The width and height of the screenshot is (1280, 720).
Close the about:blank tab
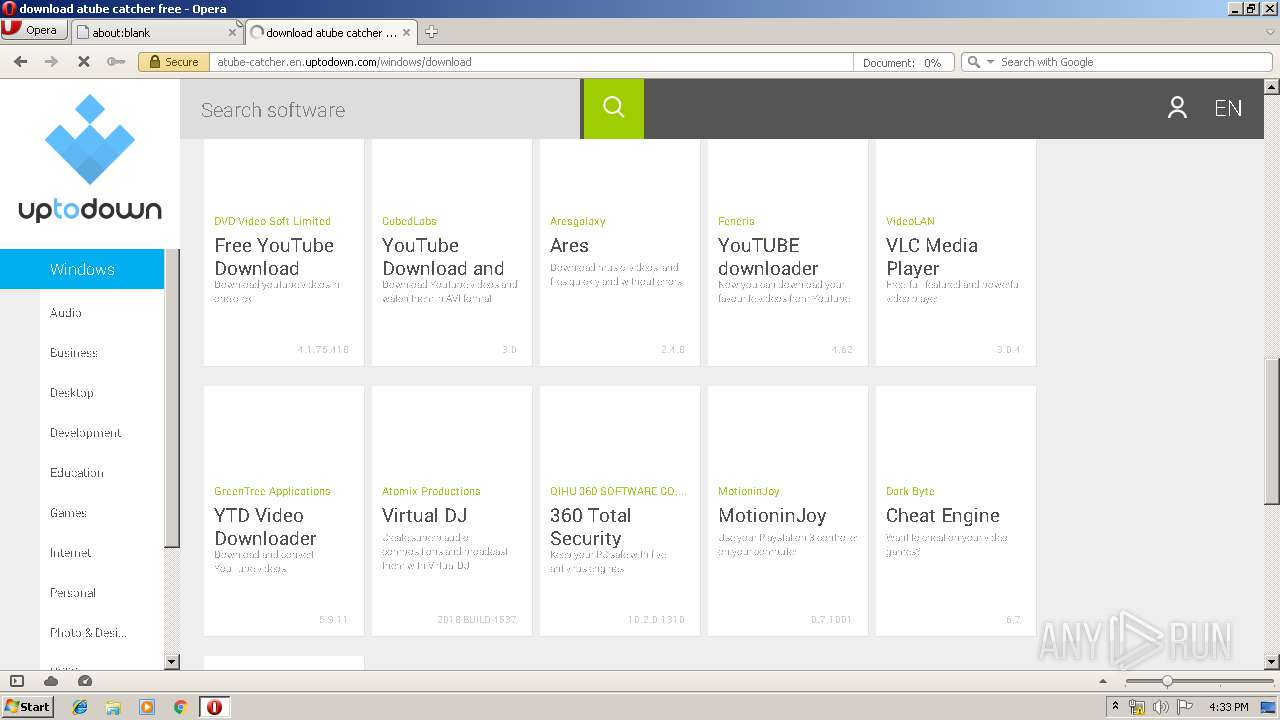coord(232,32)
